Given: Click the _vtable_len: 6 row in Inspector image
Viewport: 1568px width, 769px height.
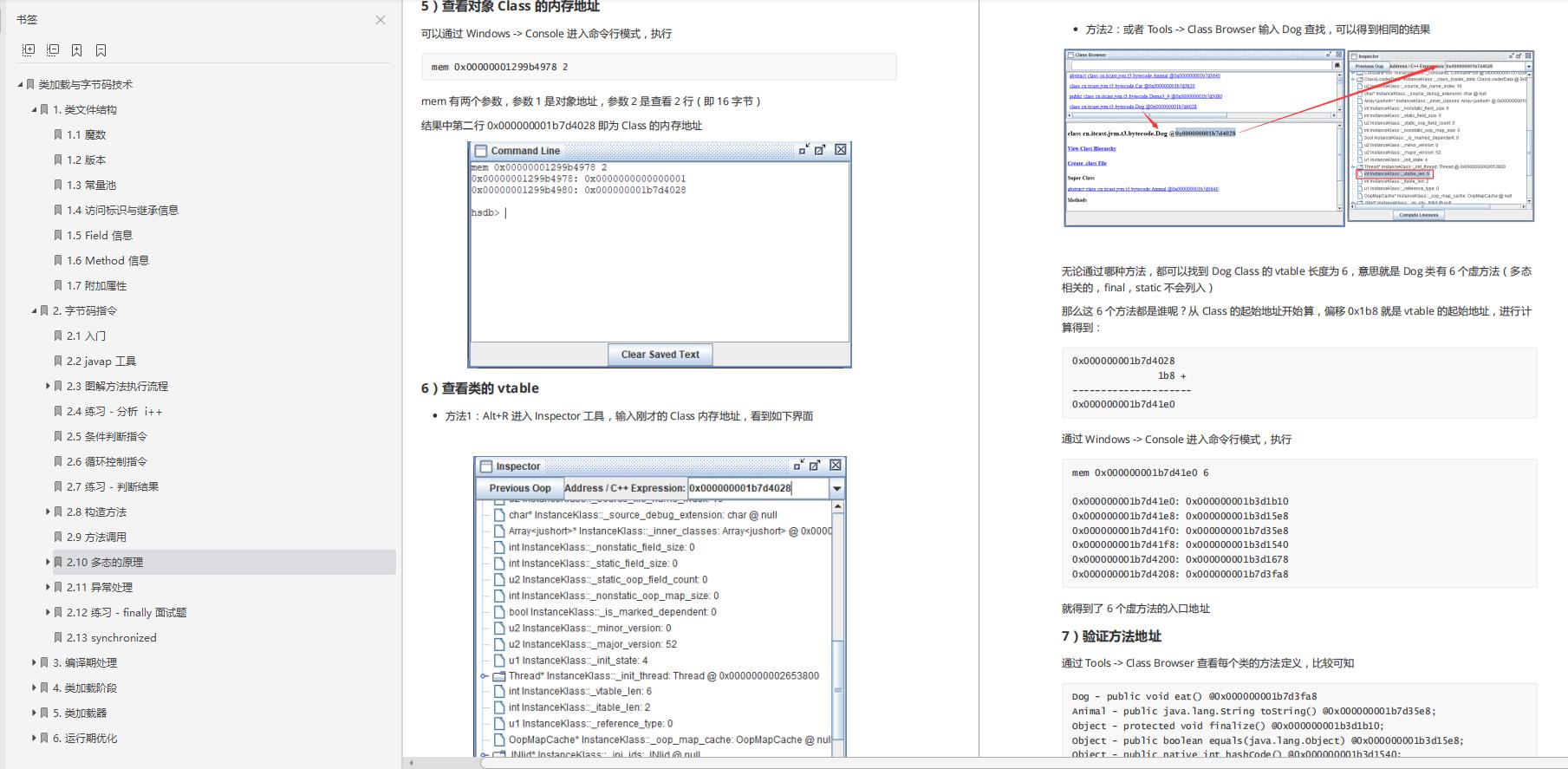Looking at the screenshot, I should point(580,692).
